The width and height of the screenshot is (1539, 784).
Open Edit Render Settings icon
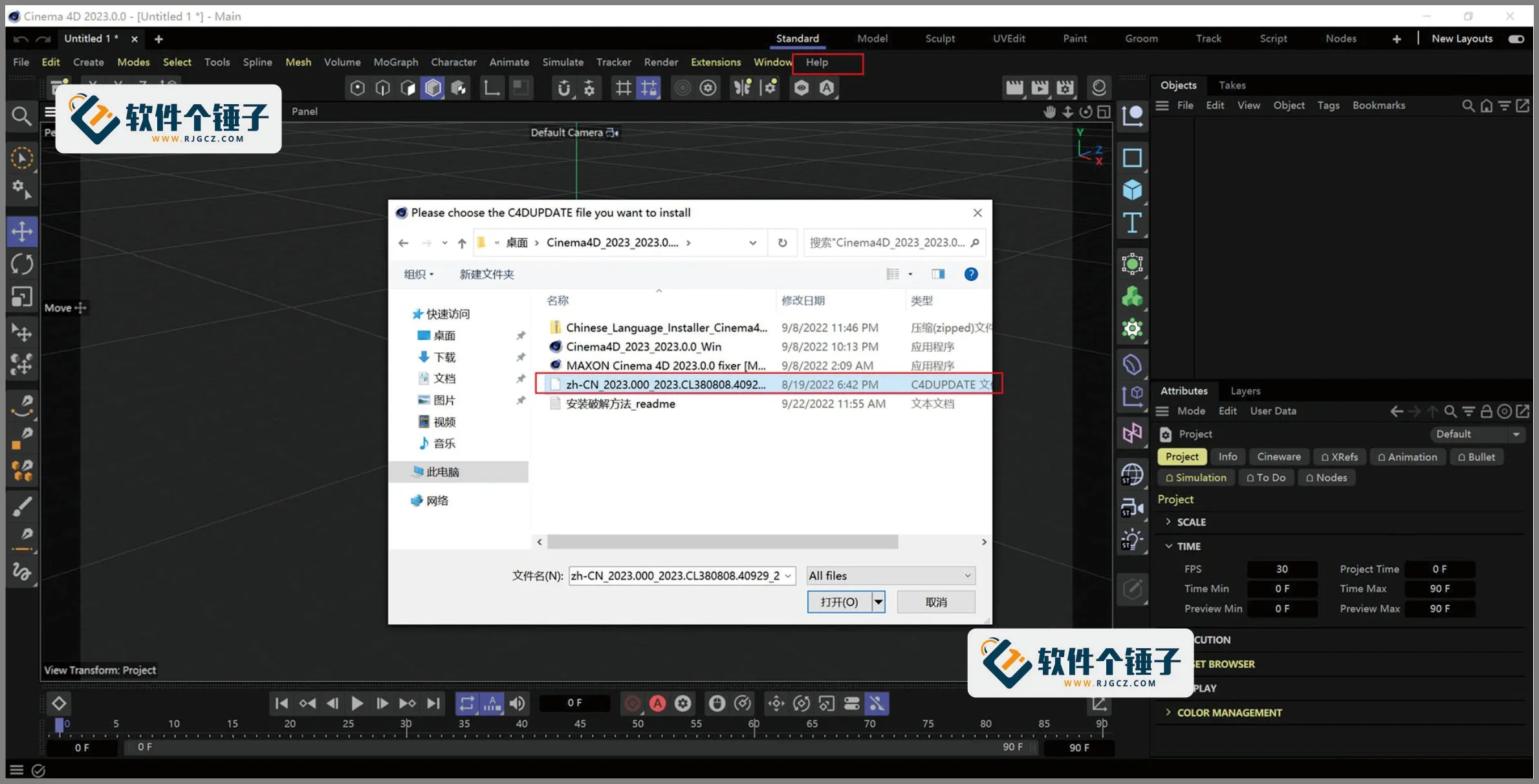[x=1065, y=87]
